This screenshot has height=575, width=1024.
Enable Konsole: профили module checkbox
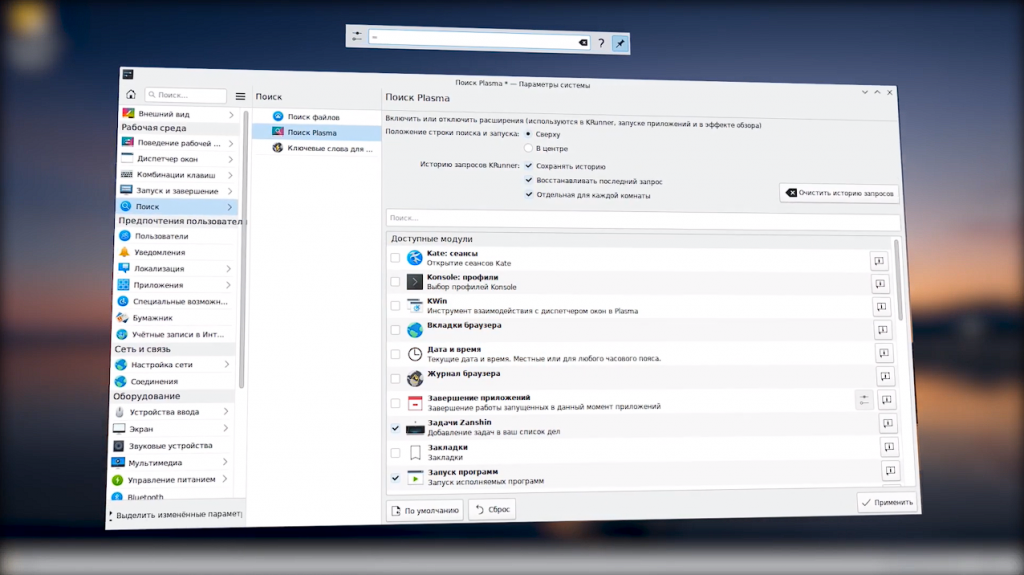tap(395, 282)
